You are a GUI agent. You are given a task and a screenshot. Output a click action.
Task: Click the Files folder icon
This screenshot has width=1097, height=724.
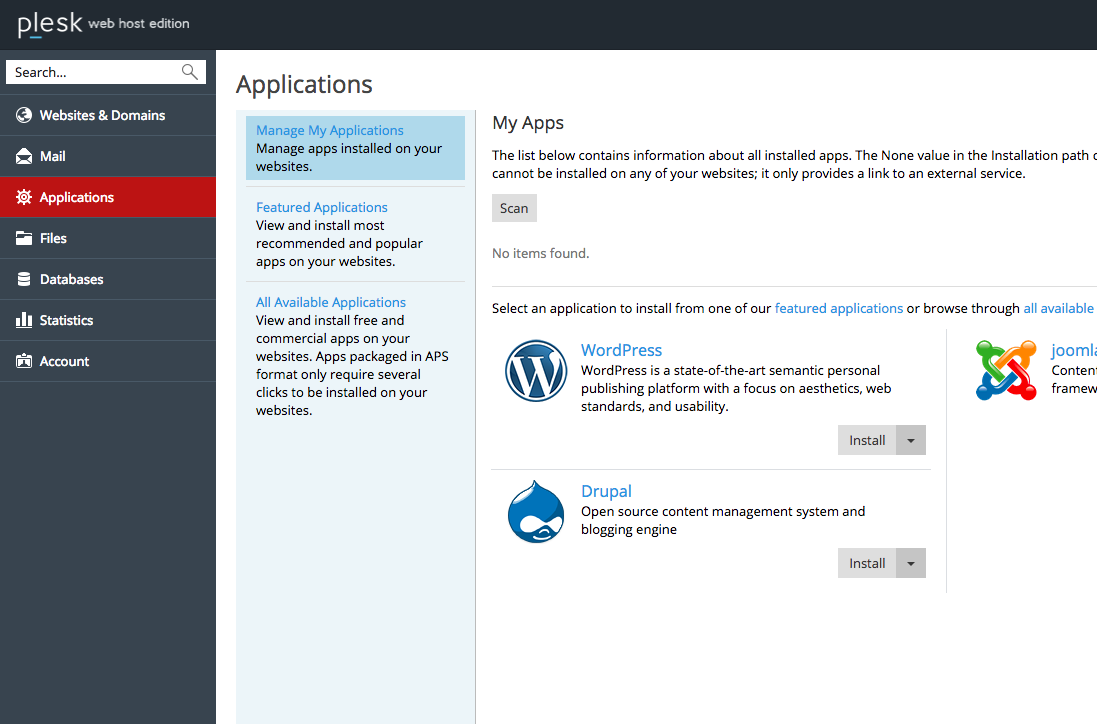click(x=24, y=238)
